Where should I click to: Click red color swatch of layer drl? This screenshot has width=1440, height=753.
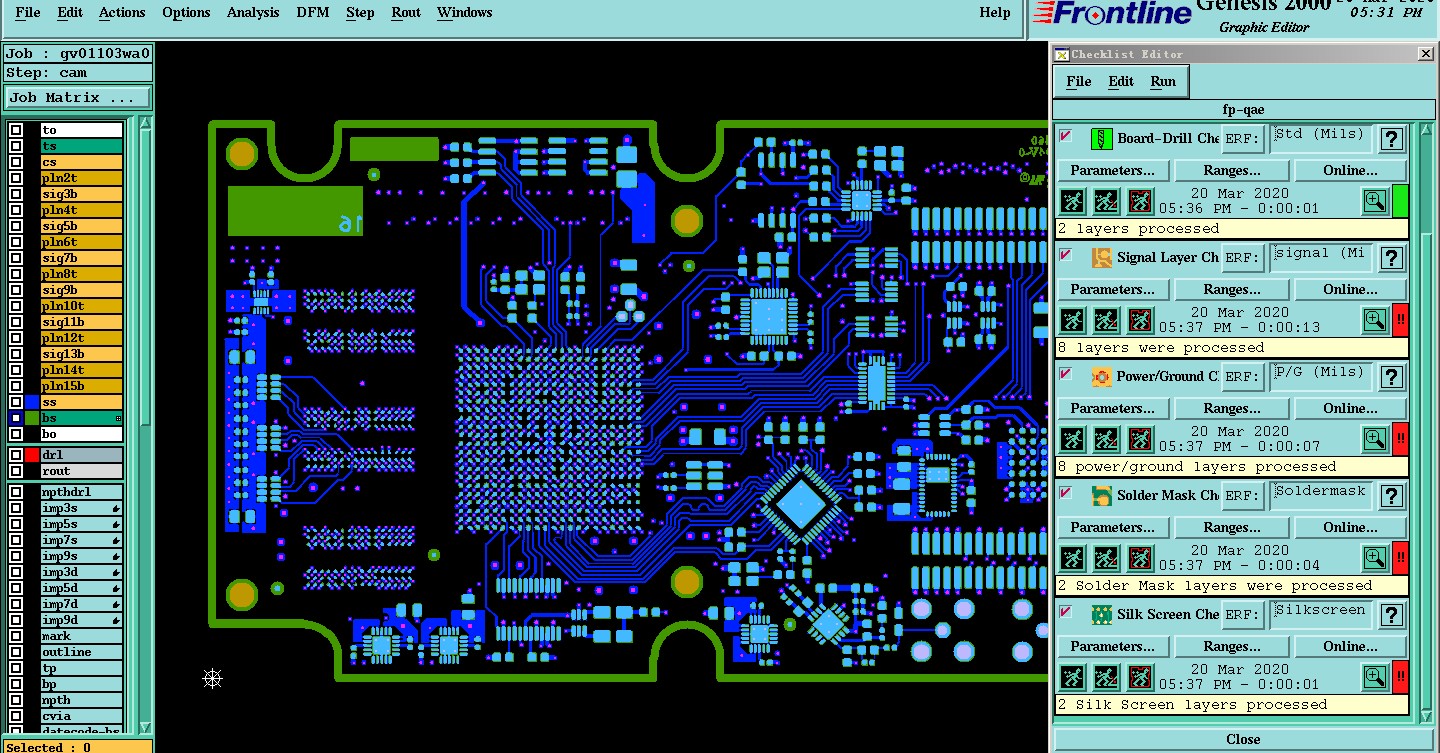pos(32,455)
